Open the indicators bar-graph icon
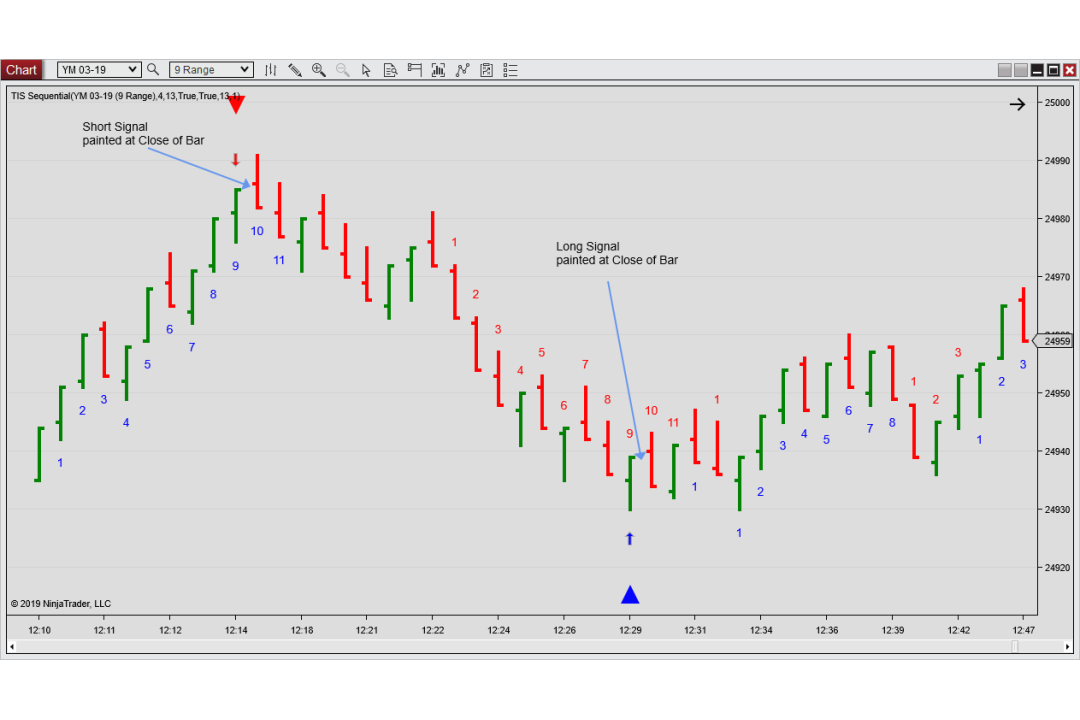The height and width of the screenshot is (720, 1080). tap(438, 70)
